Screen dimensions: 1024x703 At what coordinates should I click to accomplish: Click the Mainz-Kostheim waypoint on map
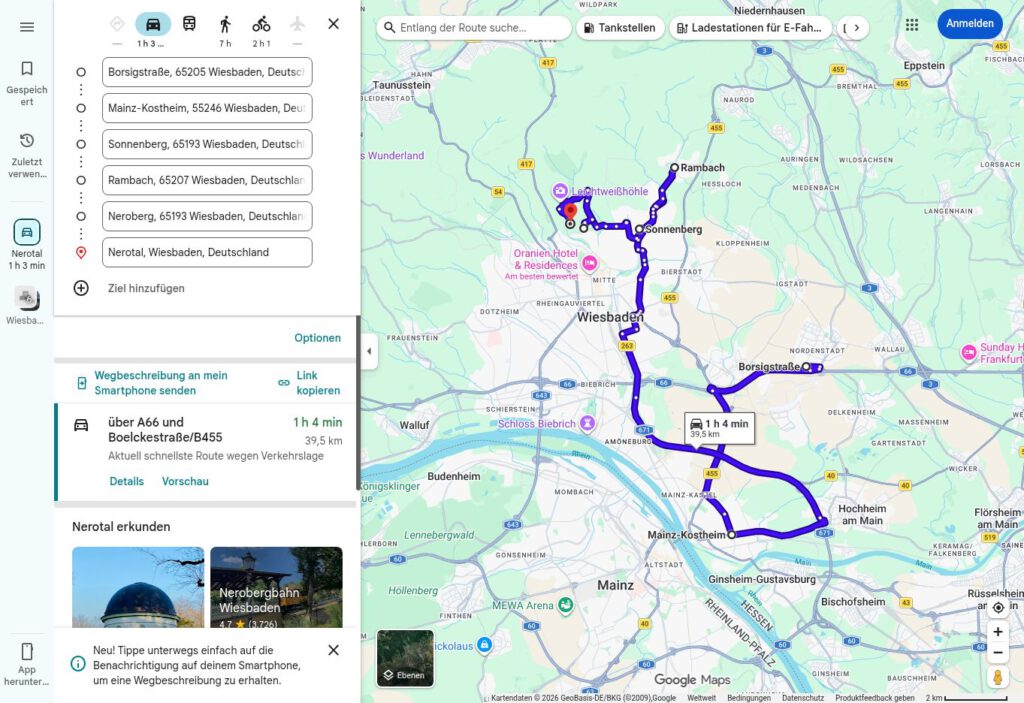731,534
